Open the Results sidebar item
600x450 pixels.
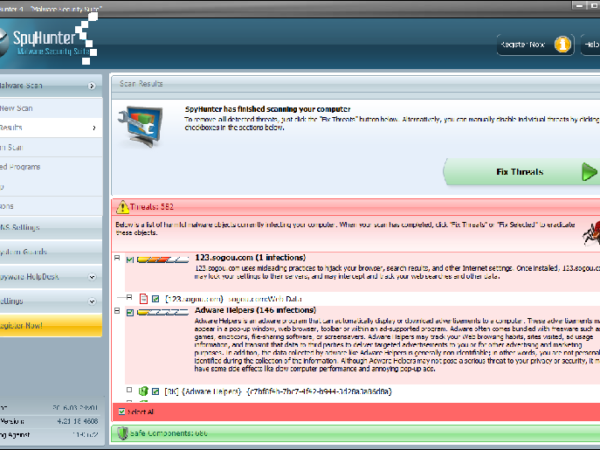pos(51,128)
